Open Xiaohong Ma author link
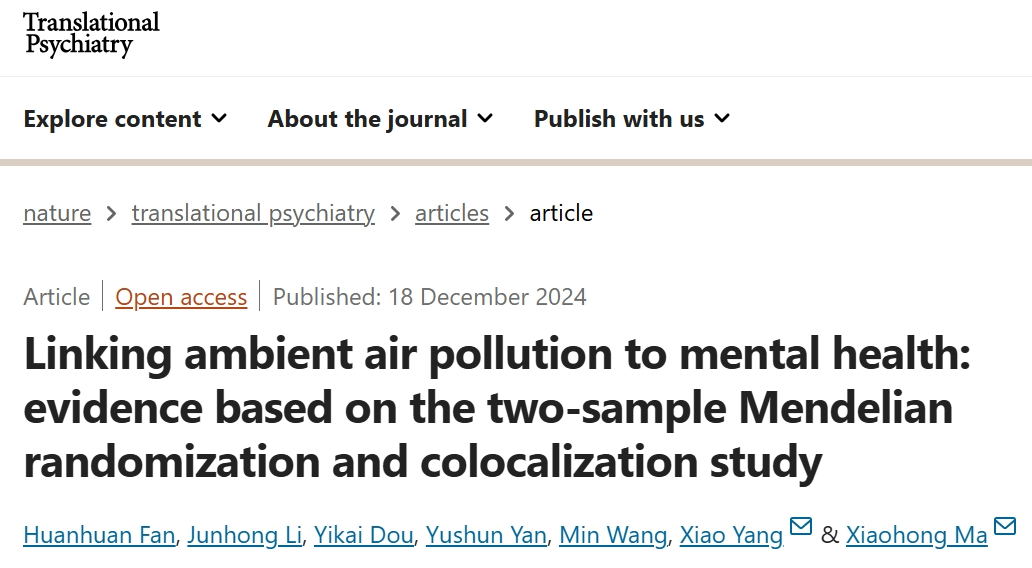 coord(916,535)
